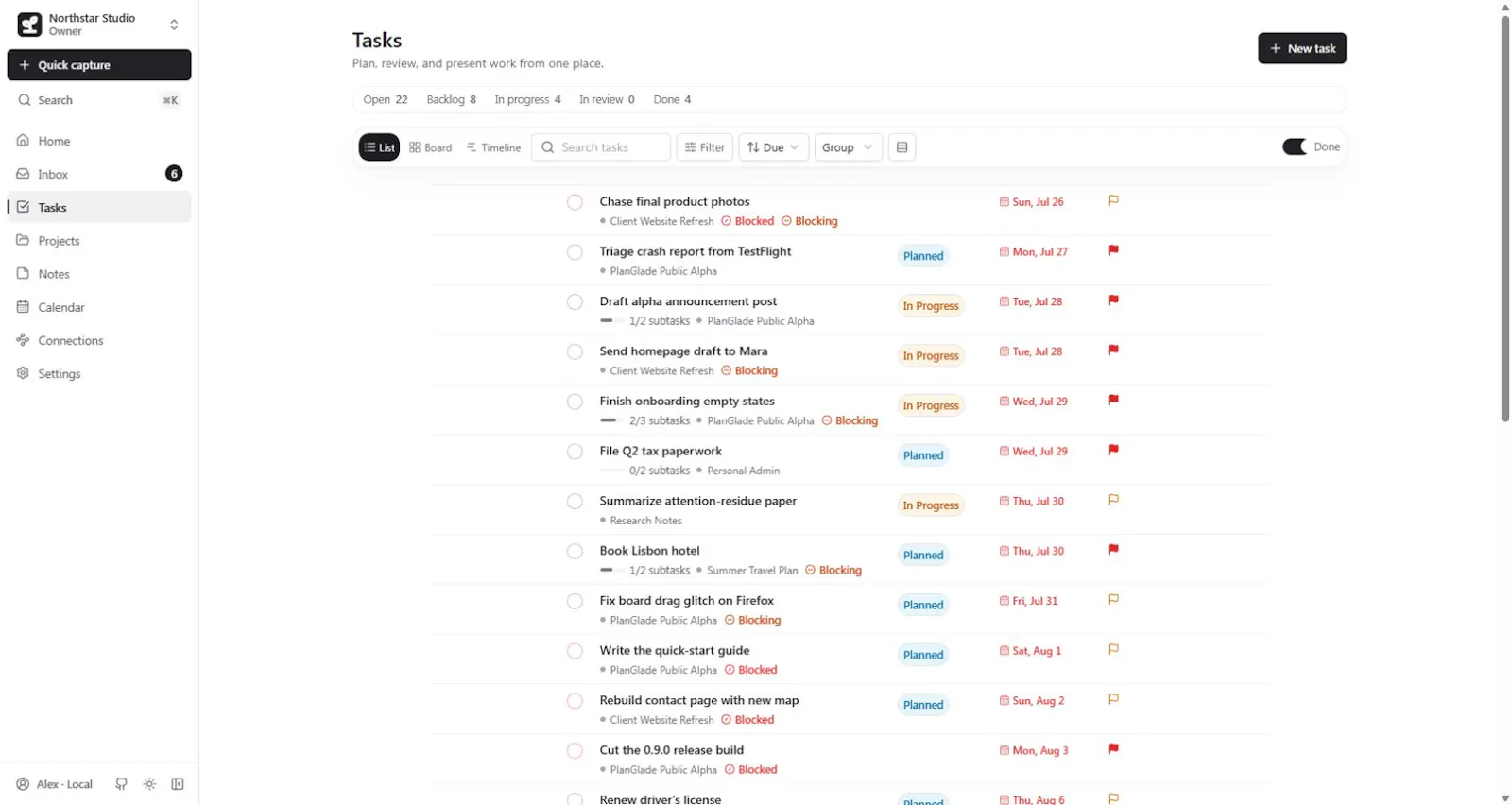
Task: Change status Planned on Triage crash report
Action: point(923,256)
